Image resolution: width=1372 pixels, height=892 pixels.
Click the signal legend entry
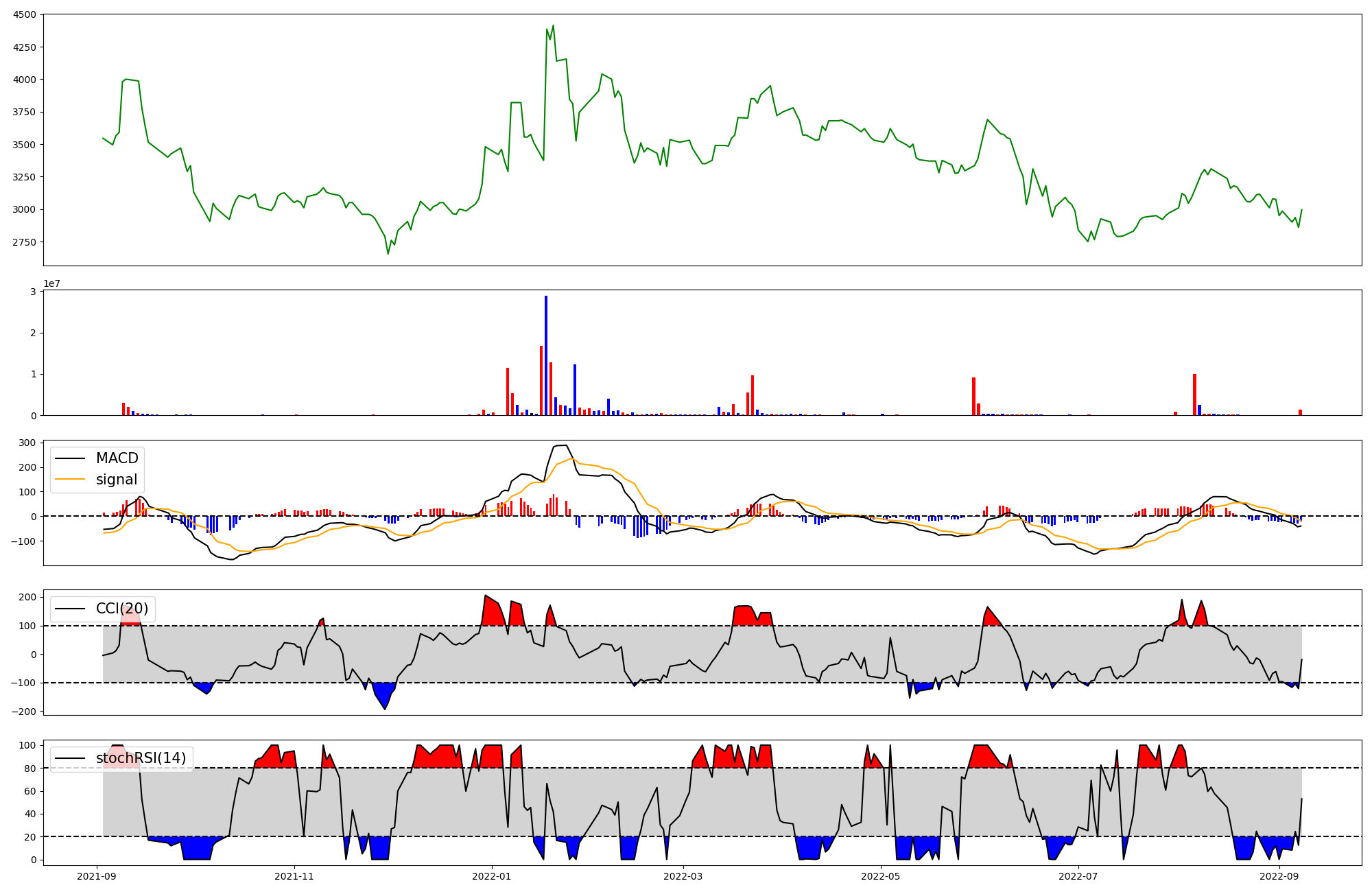pos(116,480)
